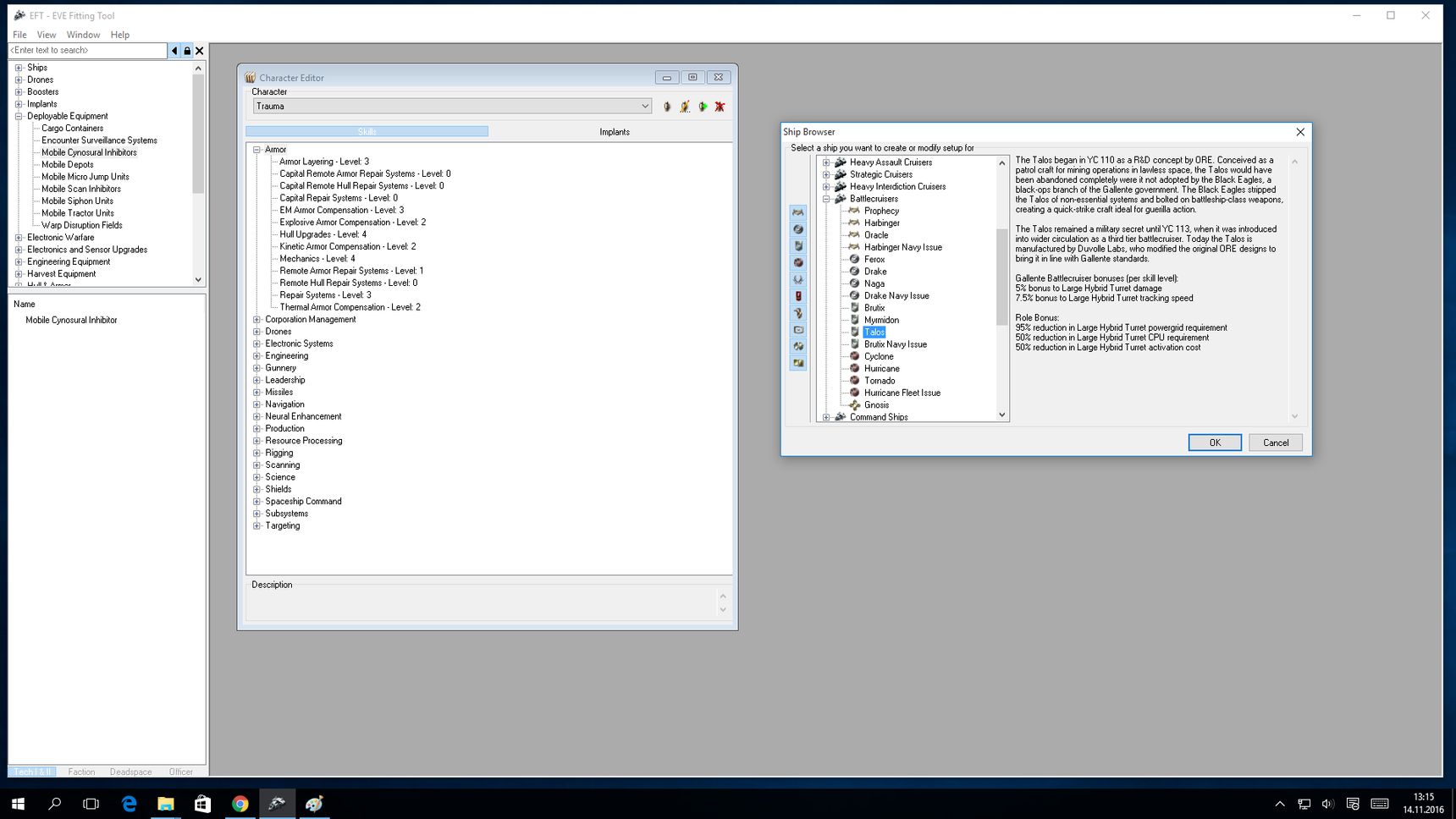
Task: Click the first (brown) character icon after the Trauma dropdown
Action: [667, 107]
